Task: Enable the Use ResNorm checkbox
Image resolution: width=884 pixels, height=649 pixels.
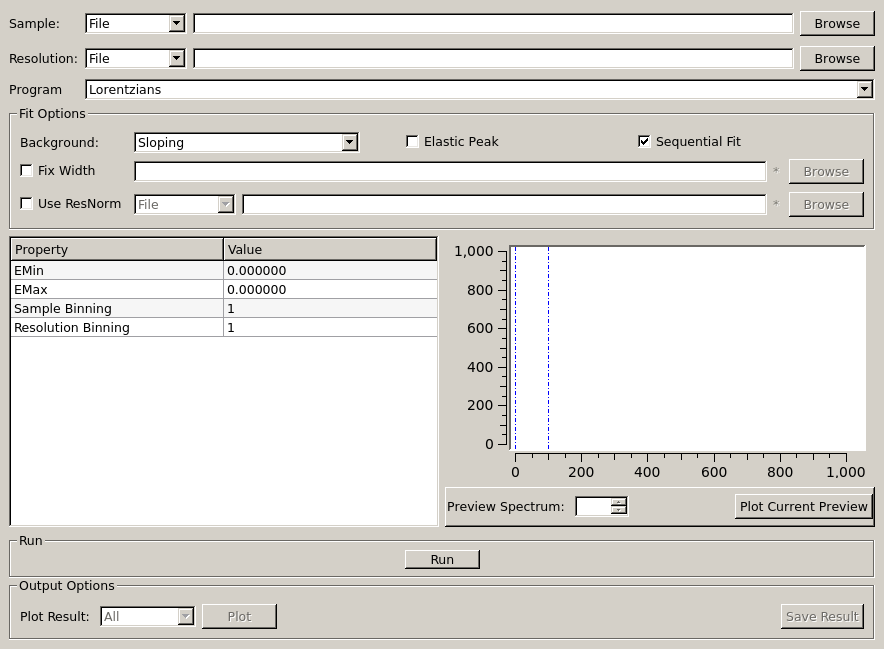Action: (27, 204)
